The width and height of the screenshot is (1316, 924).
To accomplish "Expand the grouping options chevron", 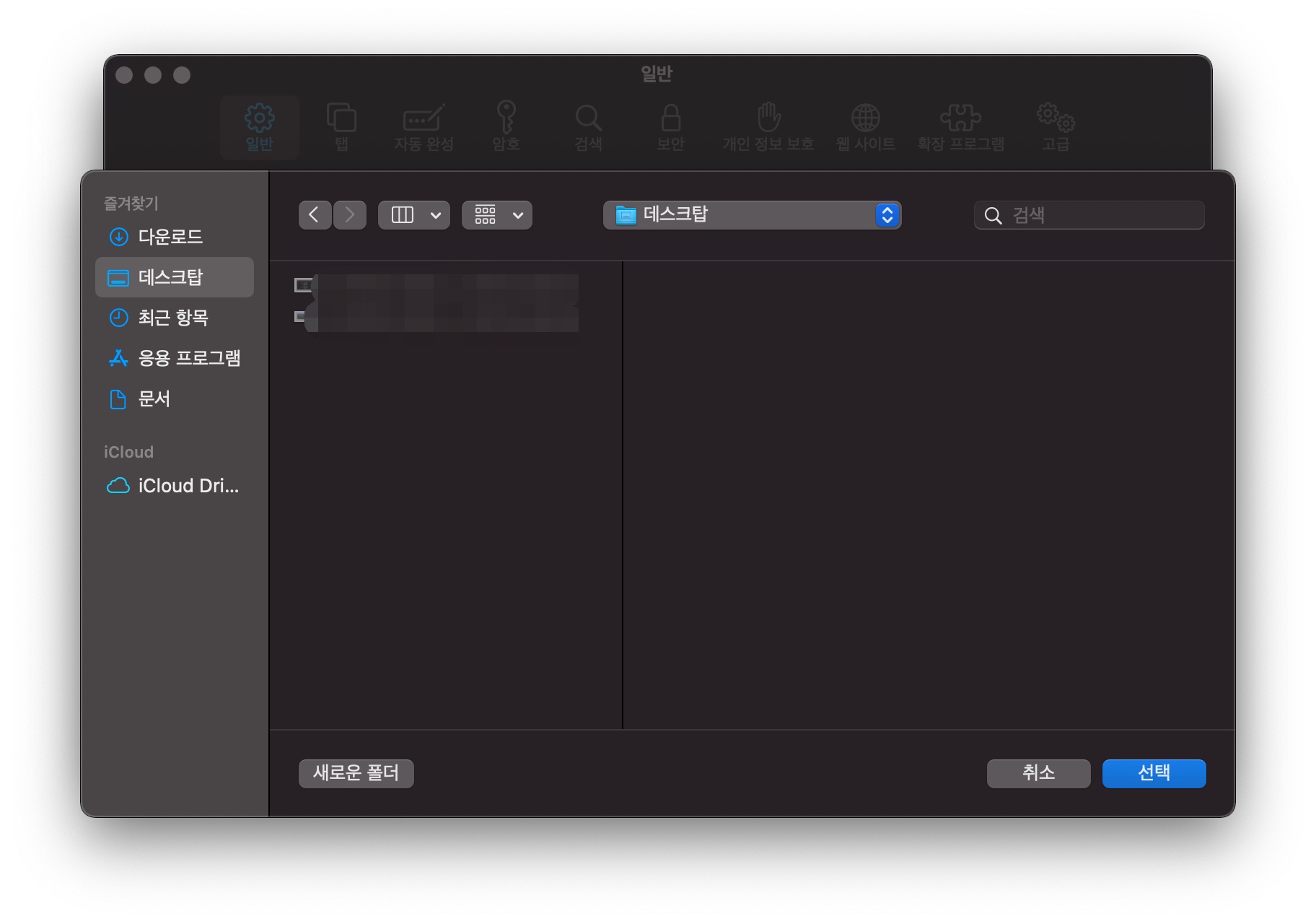I will click(x=518, y=215).
